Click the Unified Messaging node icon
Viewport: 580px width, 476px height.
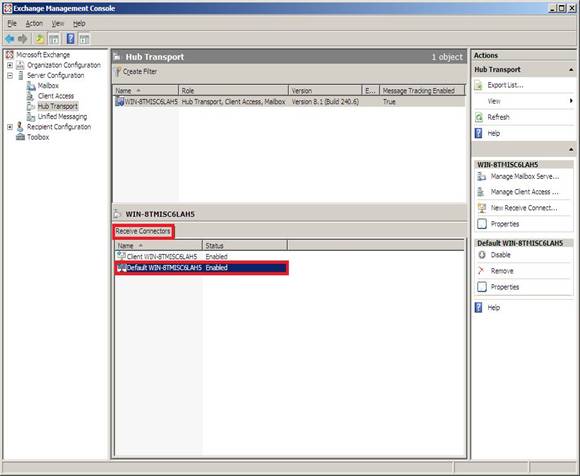pyautogui.click(x=31, y=117)
